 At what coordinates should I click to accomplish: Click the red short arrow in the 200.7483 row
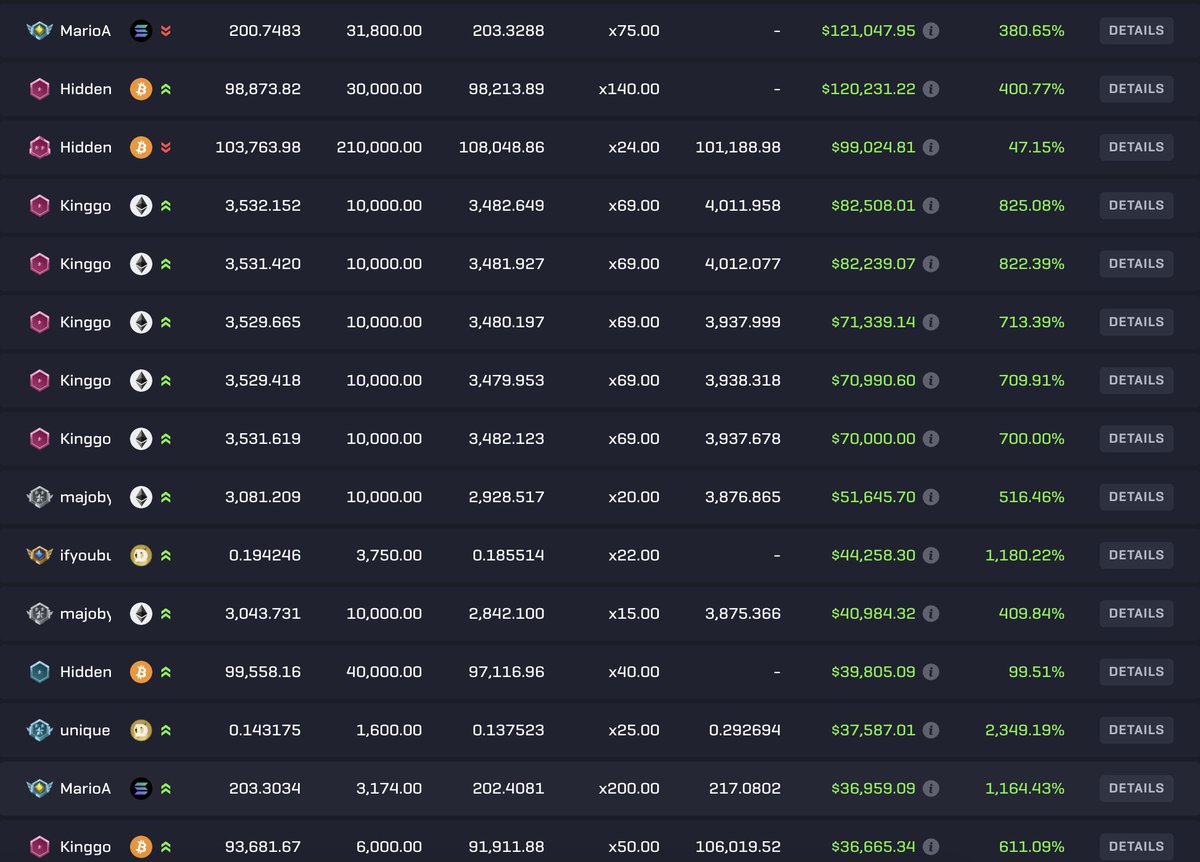coord(166,31)
